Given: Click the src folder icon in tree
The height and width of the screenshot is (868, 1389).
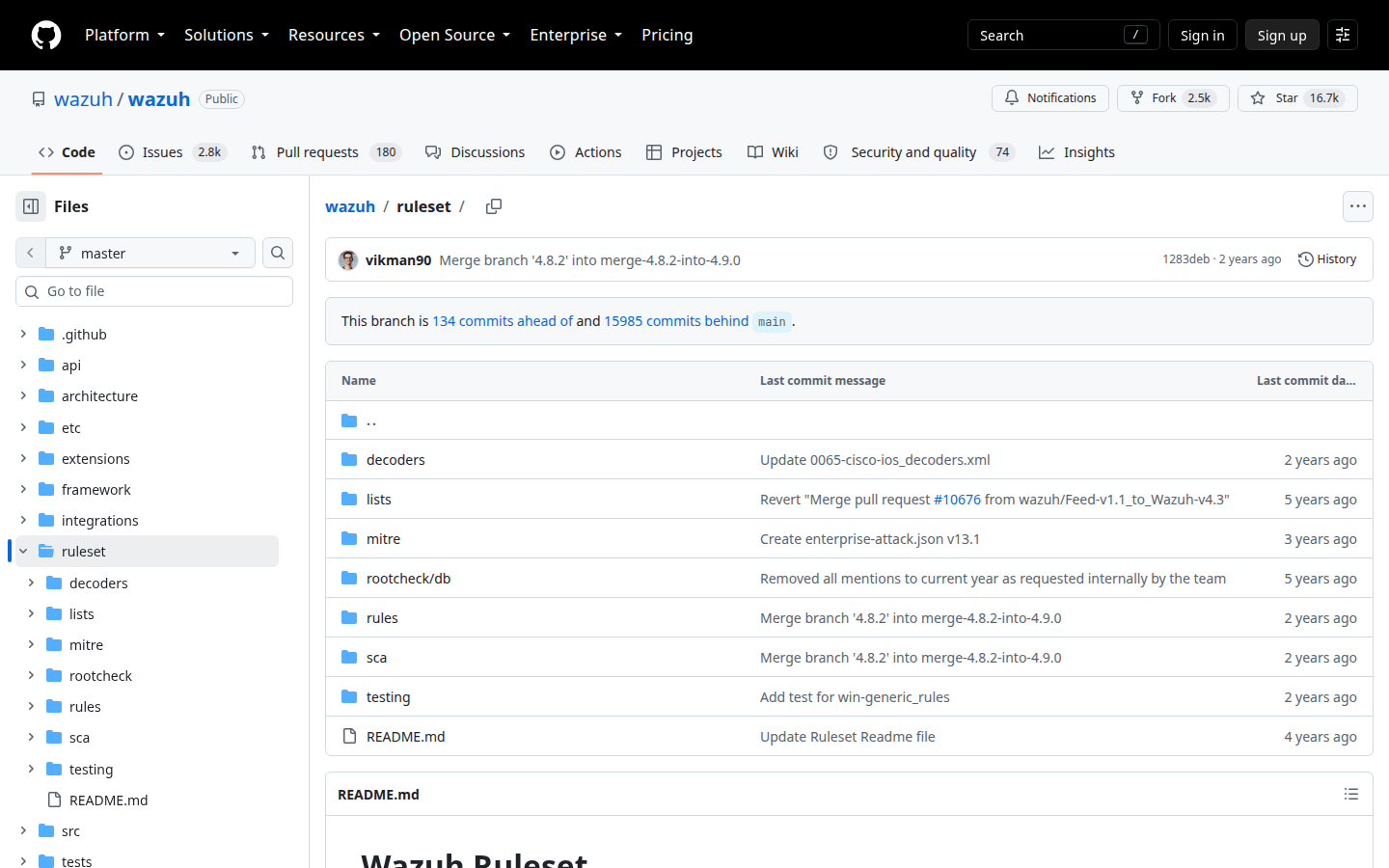Looking at the screenshot, I should coord(46,831).
